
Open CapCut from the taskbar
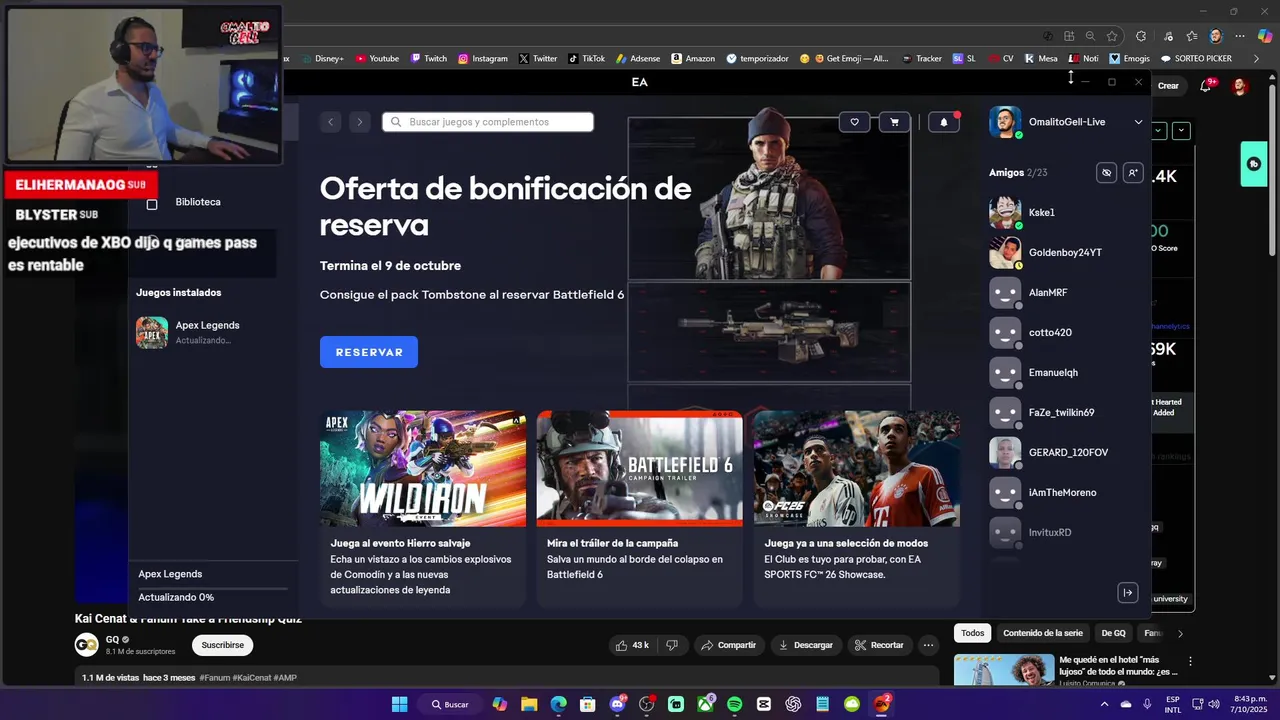coord(764,704)
